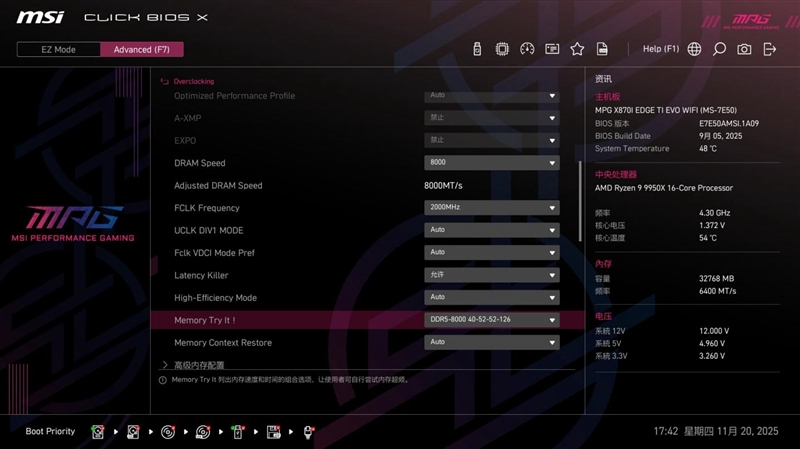Click the CPU chip icon in toolbar
Screen dimensions: 800x449
[x=502, y=49]
